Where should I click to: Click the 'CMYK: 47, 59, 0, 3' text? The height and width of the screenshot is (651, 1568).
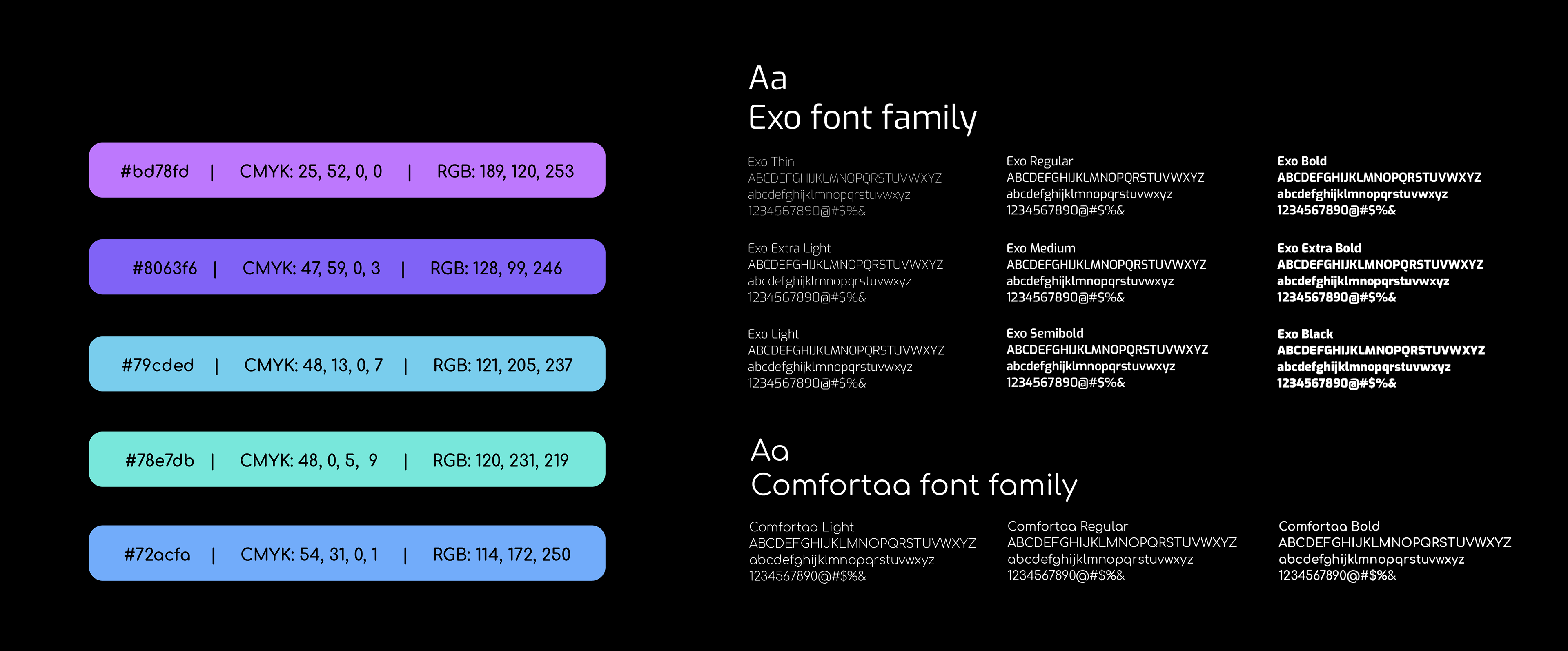pos(311,269)
